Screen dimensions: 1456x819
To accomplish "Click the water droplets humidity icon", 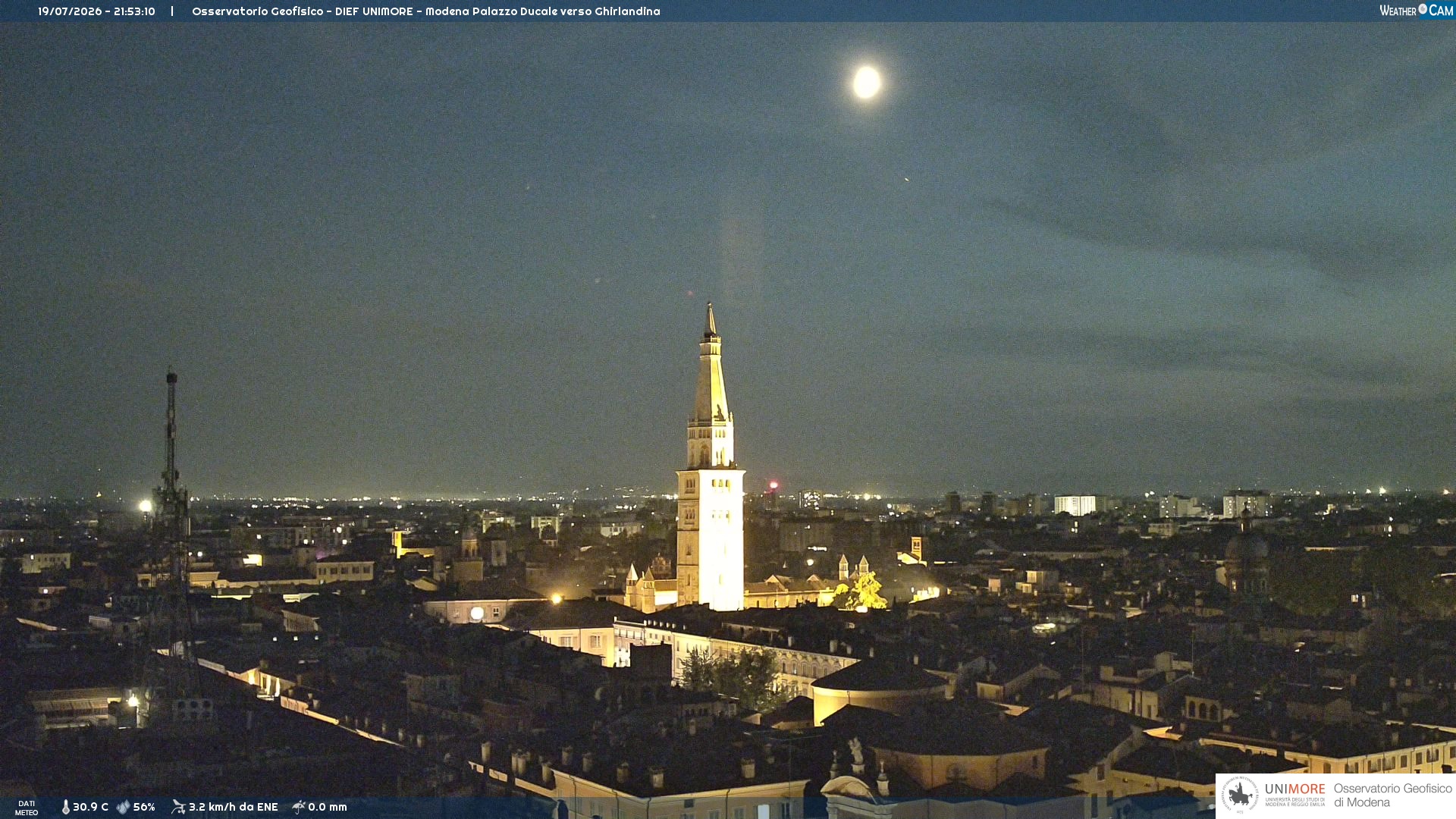I will pyautogui.click(x=123, y=807).
